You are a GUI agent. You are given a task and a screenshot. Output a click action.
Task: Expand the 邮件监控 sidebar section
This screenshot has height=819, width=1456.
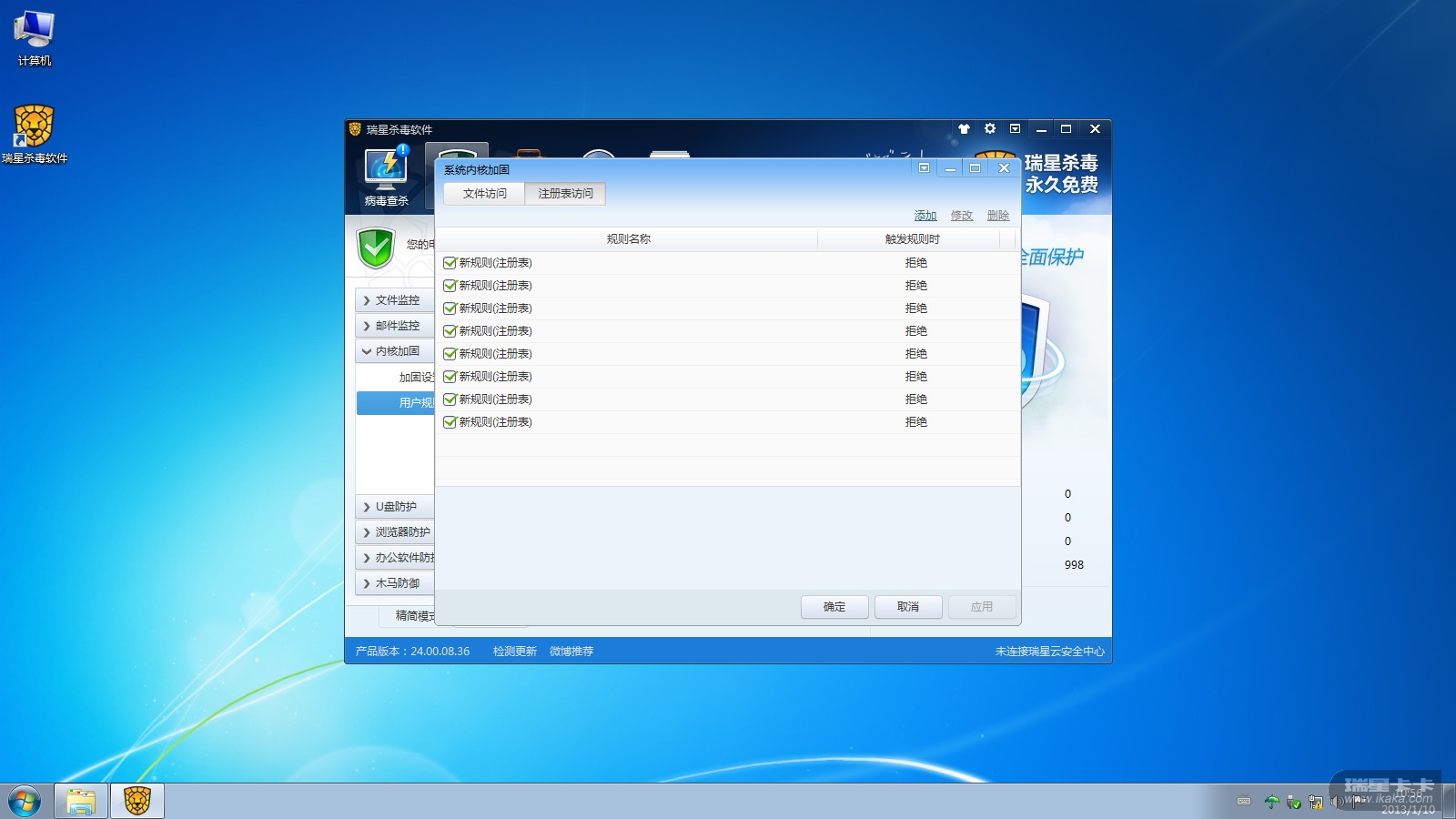(x=395, y=326)
